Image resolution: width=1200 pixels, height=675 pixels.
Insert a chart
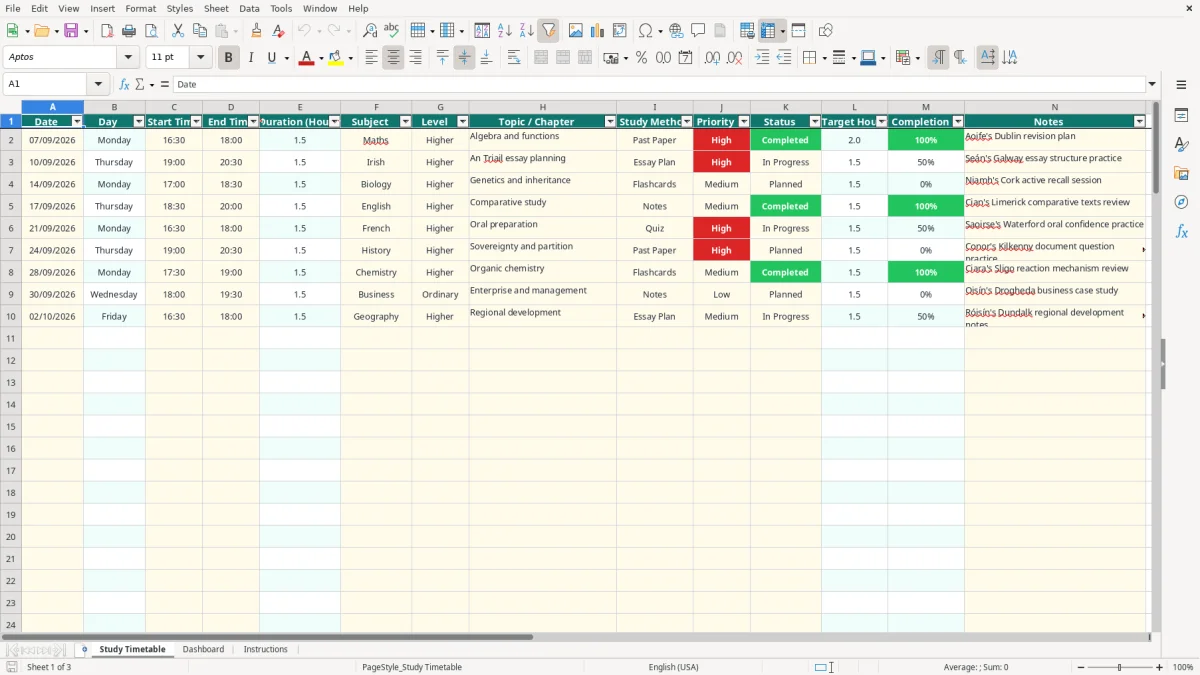click(597, 31)
